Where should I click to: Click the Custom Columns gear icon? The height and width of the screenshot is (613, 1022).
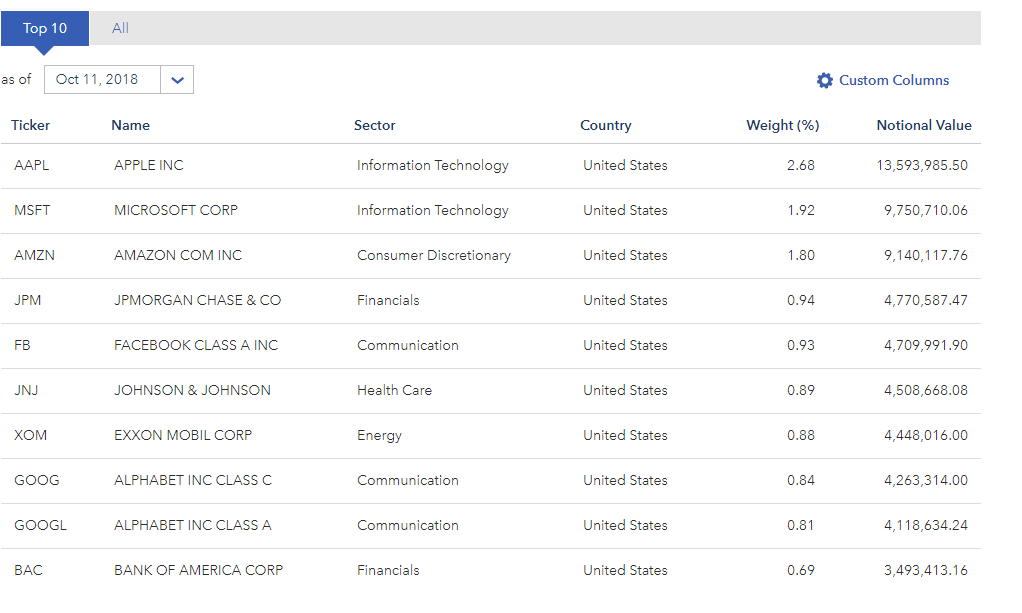click(824, 81)
